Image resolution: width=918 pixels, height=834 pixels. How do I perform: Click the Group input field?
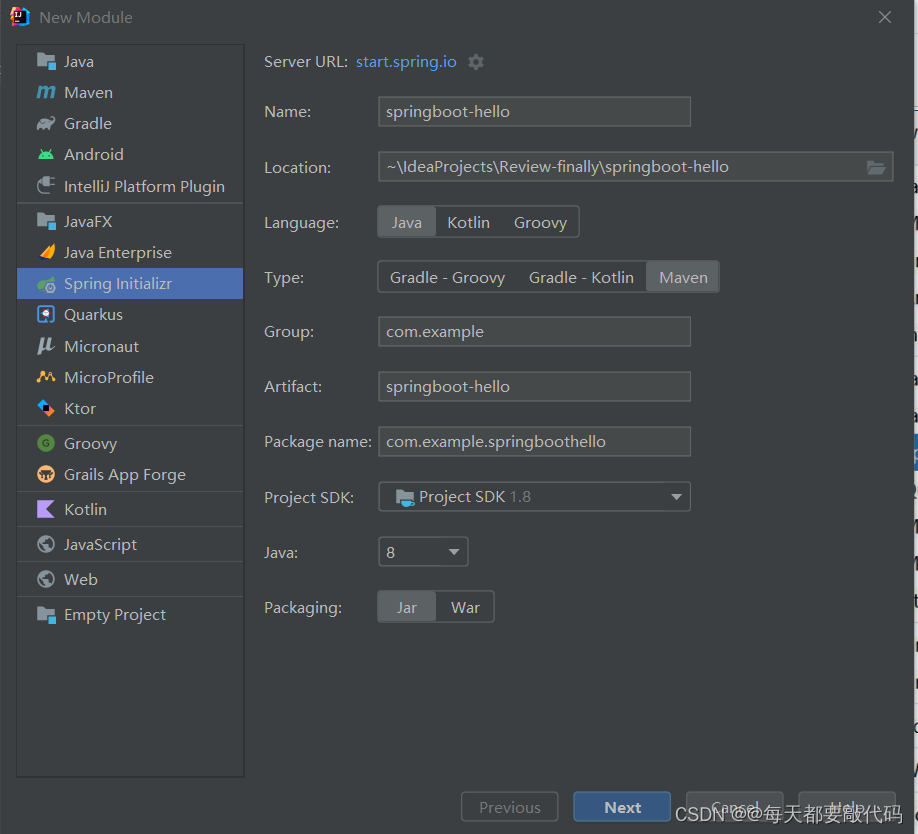tap(535, 332)
